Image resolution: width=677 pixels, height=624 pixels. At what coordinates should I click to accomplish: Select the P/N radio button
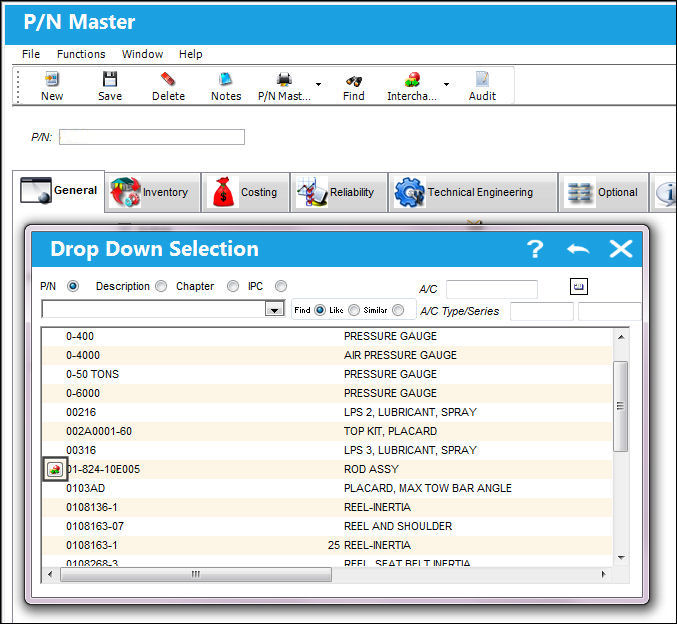click(x=73, y=286)
